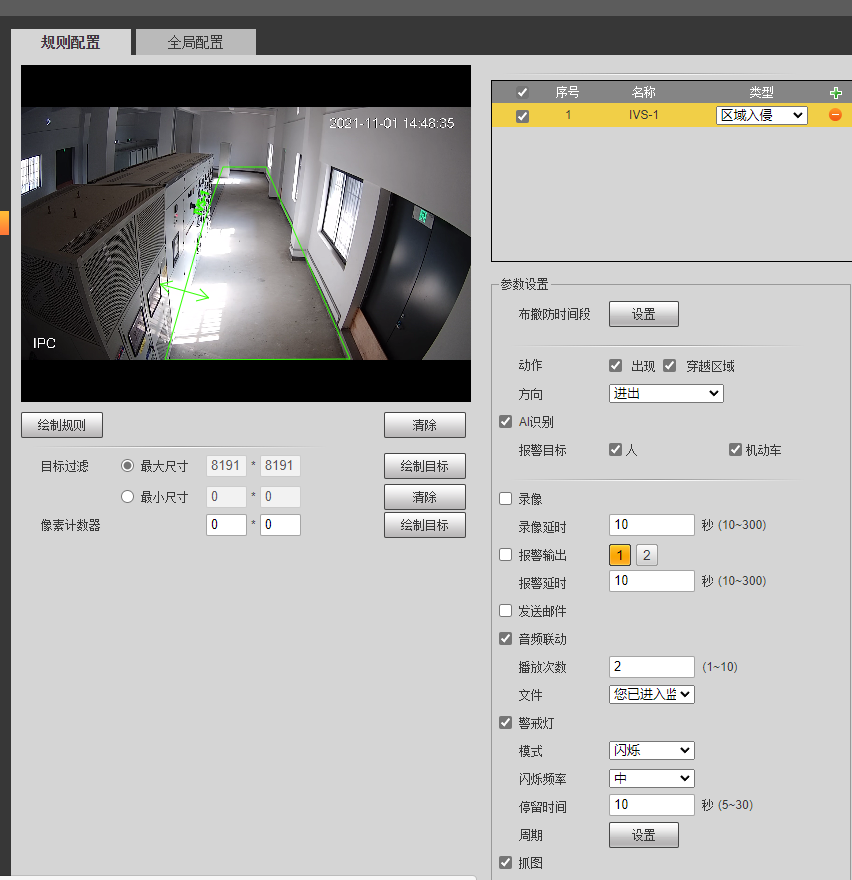Select alarm output channel 1
This screenshot has width=852, height=880.
tap(620, 555)
